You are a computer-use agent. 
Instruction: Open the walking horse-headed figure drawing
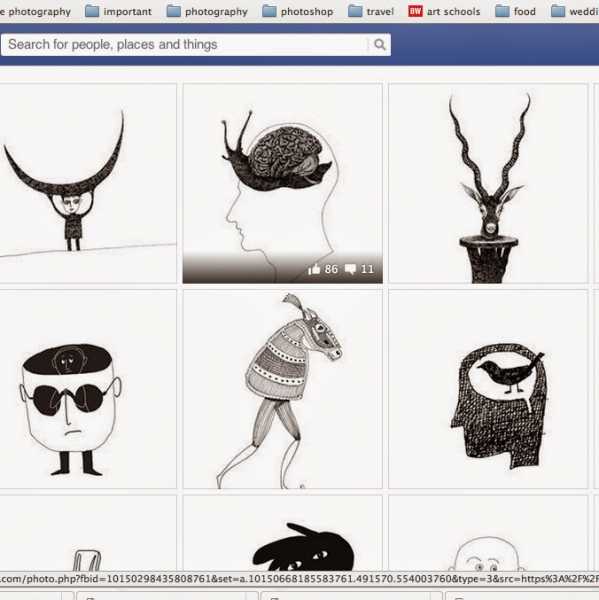[282, 389]
